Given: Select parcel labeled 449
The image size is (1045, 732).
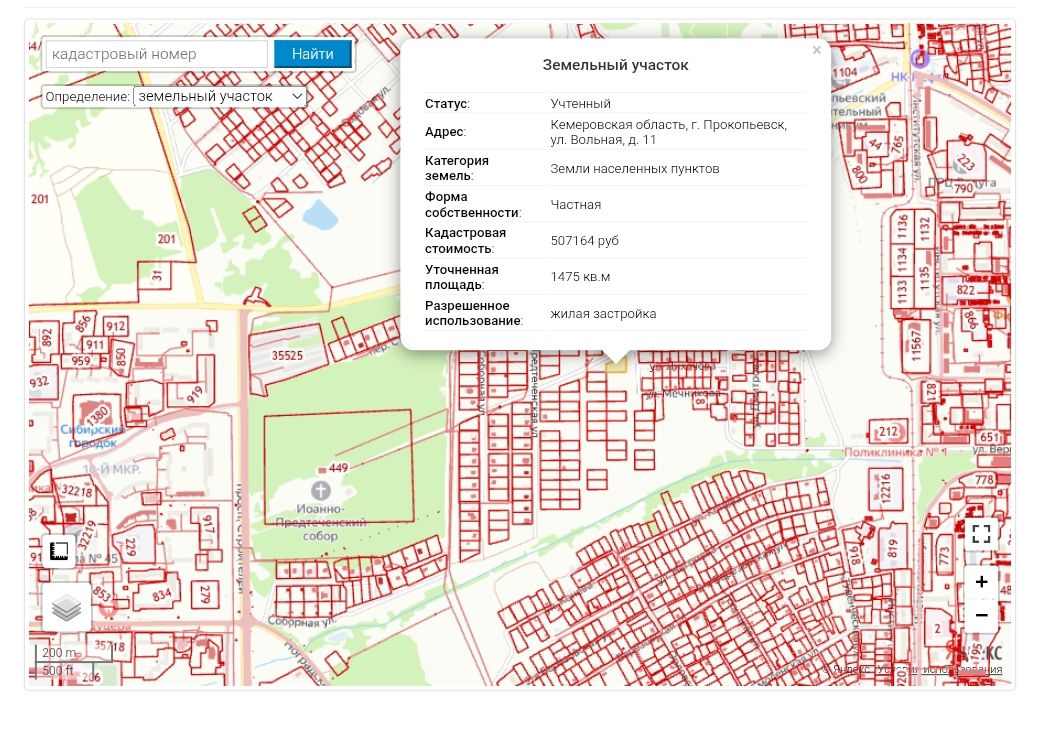Looking at the screenshot, I should coord(339,468).
